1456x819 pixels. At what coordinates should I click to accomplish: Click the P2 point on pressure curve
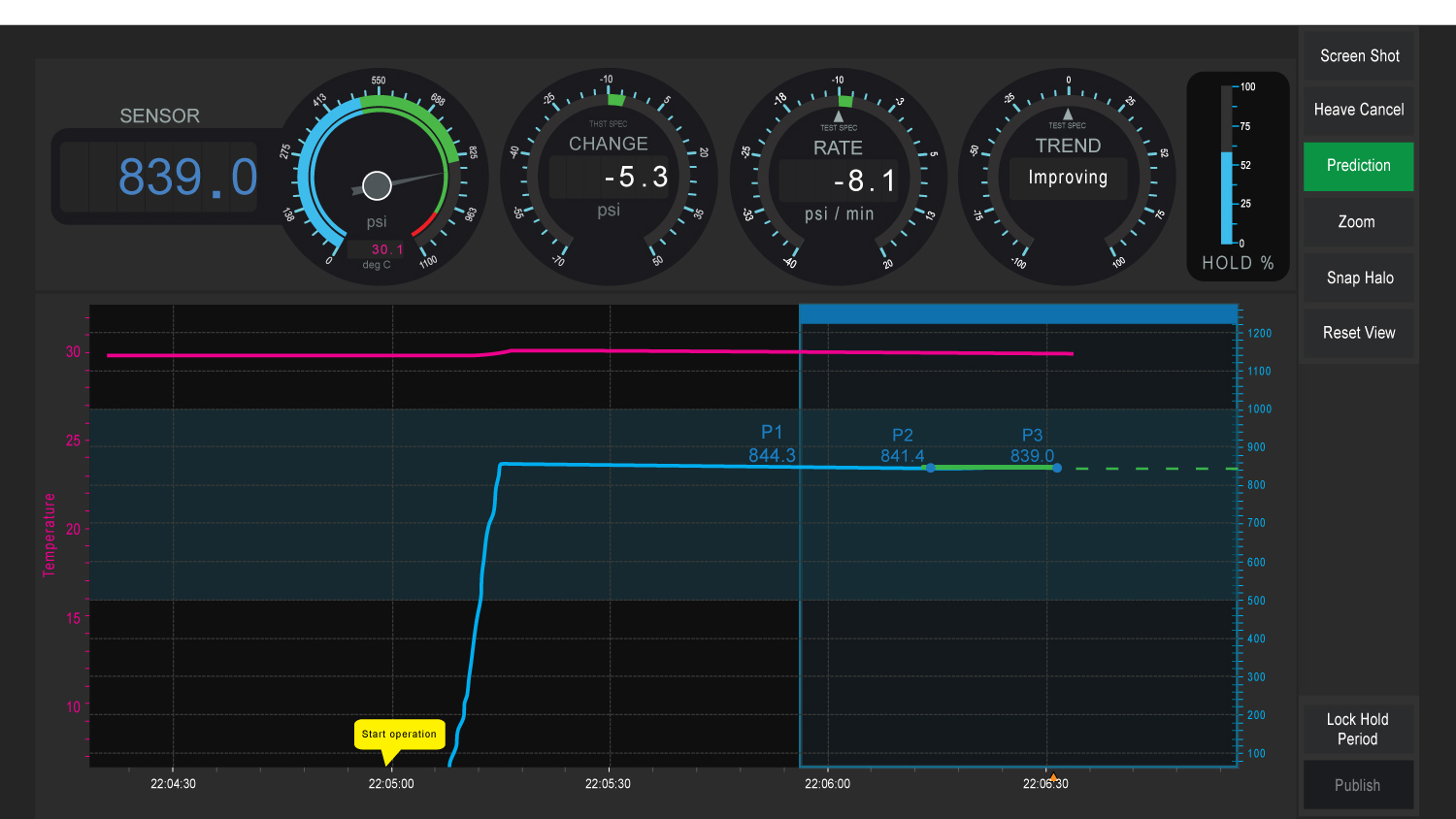(x=930, y=468)
